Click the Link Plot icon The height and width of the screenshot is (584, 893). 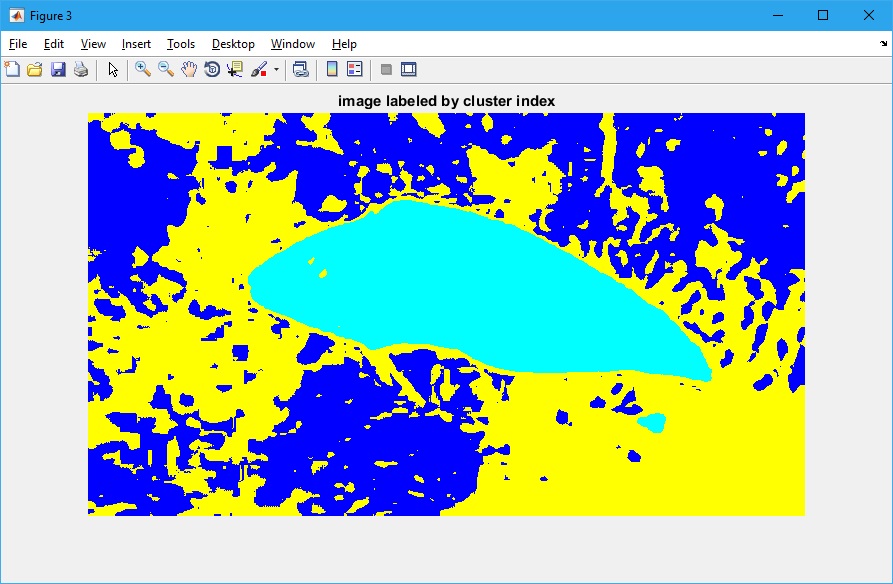[300, 69]
